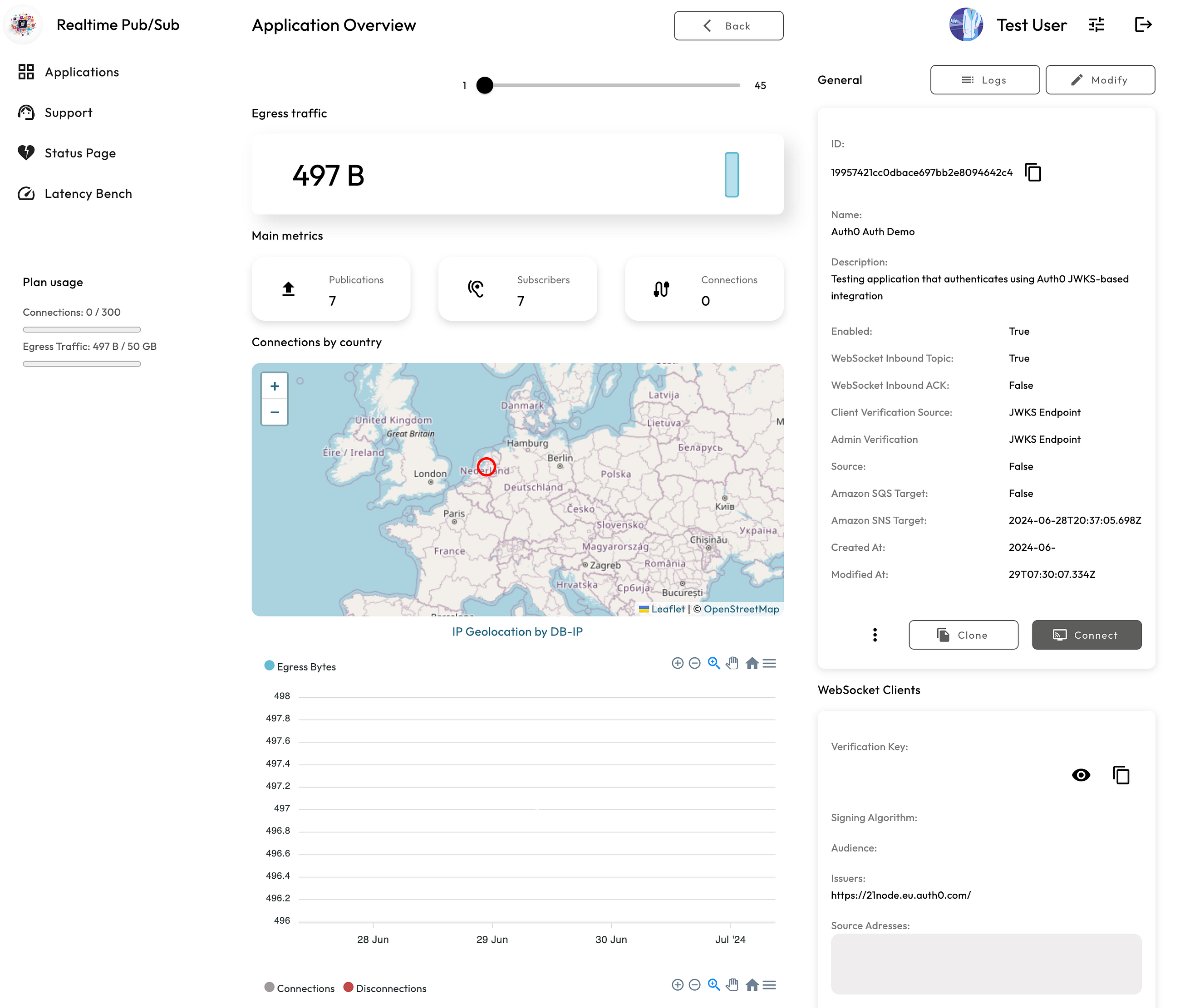Click the Subscribers ear icon
The width and height of the screenshot is (1180, 1008).
coord(476,289)
